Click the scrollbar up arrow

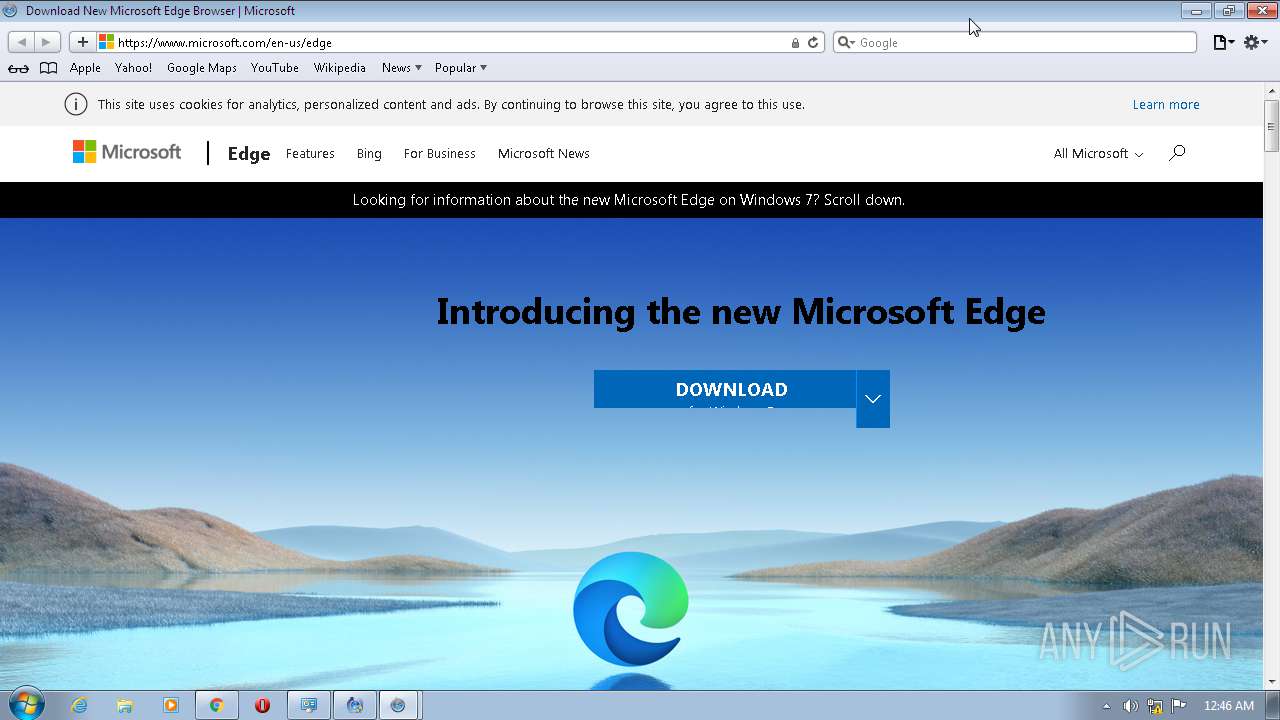[1272, 91]
